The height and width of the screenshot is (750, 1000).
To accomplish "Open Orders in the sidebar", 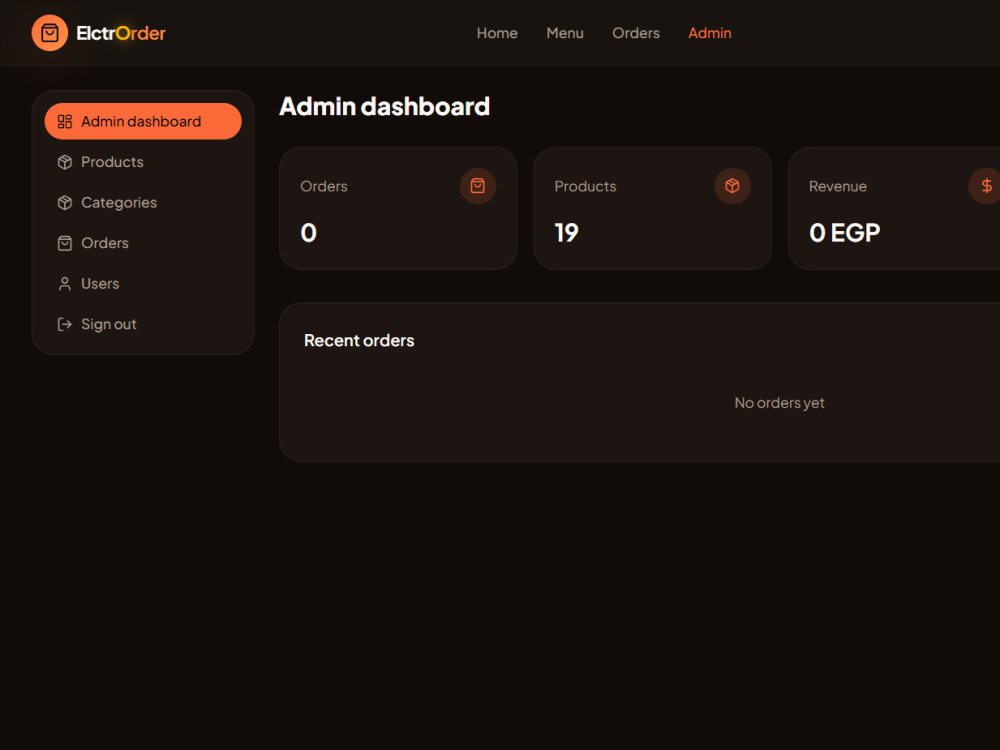I will pos(143,243).
